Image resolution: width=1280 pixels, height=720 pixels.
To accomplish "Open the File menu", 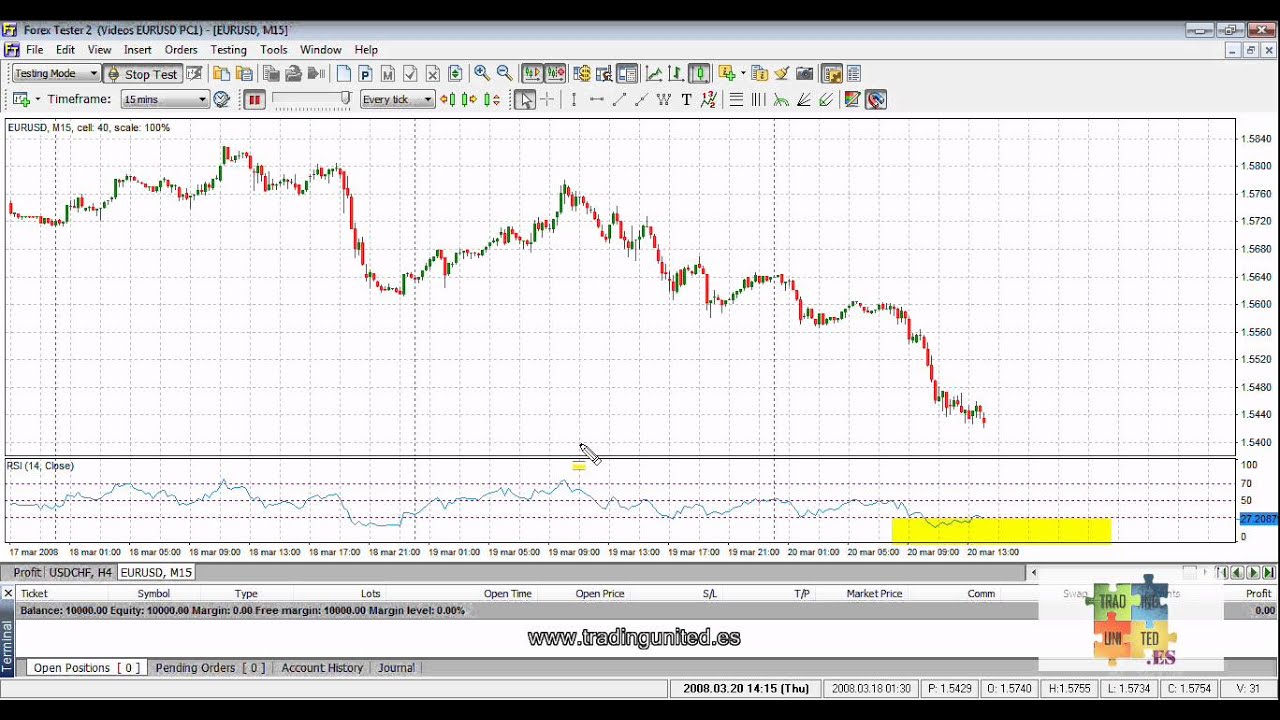I will tap(35, 49).
